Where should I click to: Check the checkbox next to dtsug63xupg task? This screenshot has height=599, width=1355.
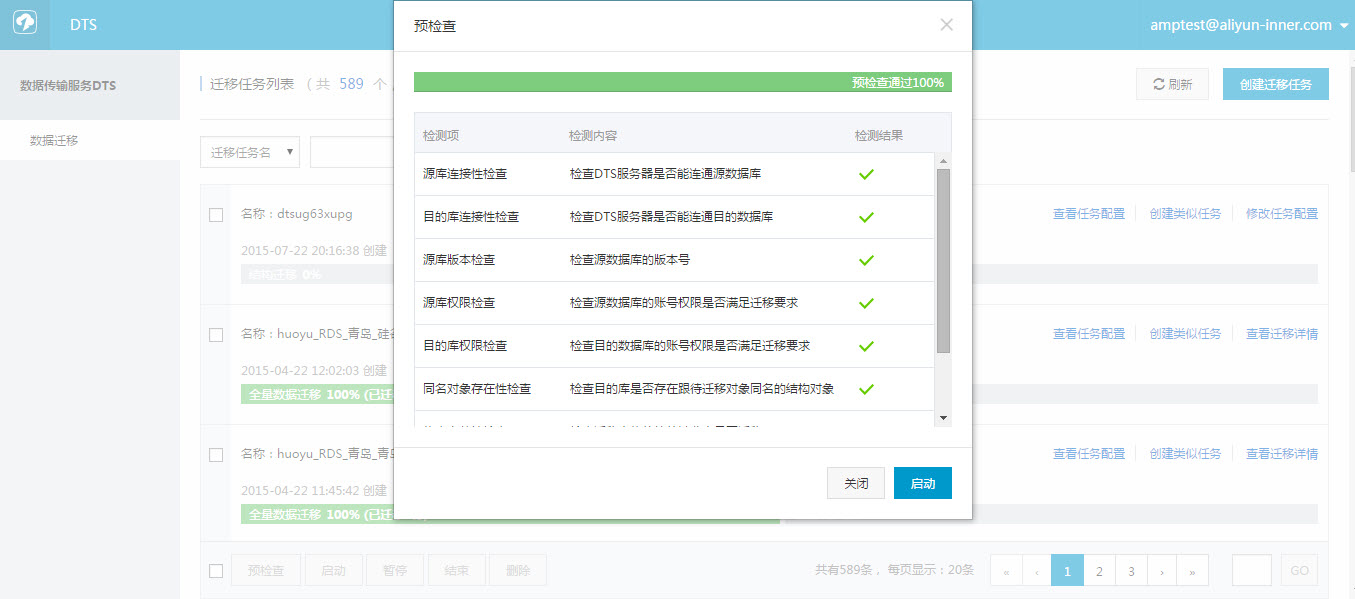tap(216, 213)
